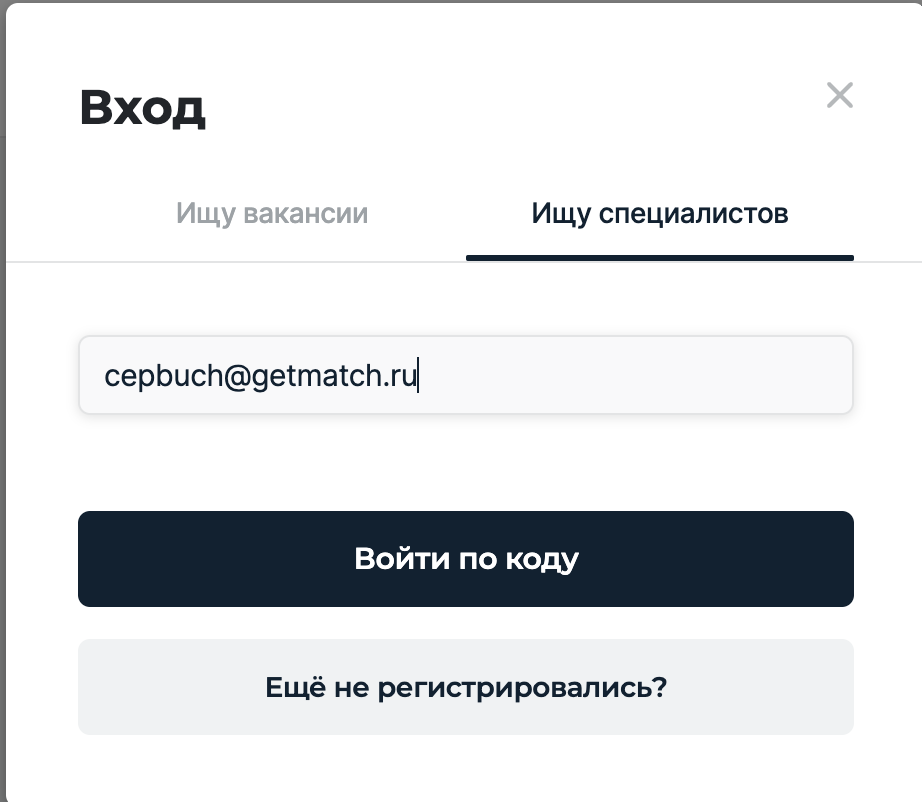Close the Вход login dialog

pos(840,96)
